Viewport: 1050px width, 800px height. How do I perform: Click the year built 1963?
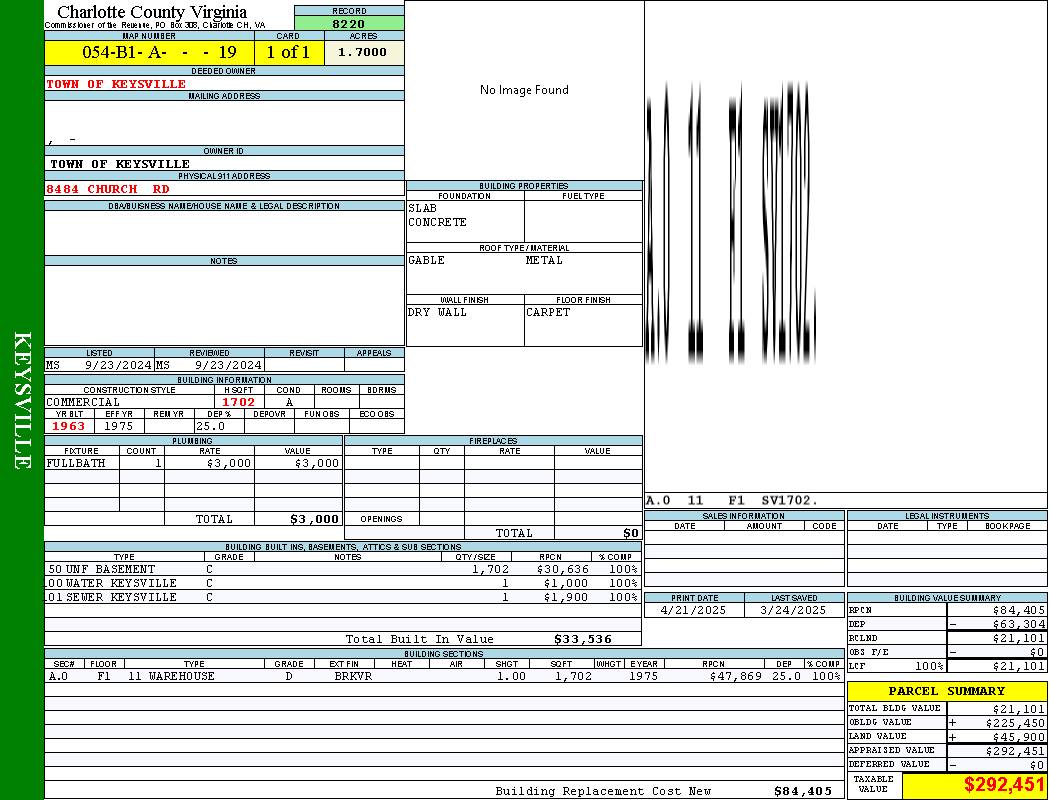click(68, 426)
